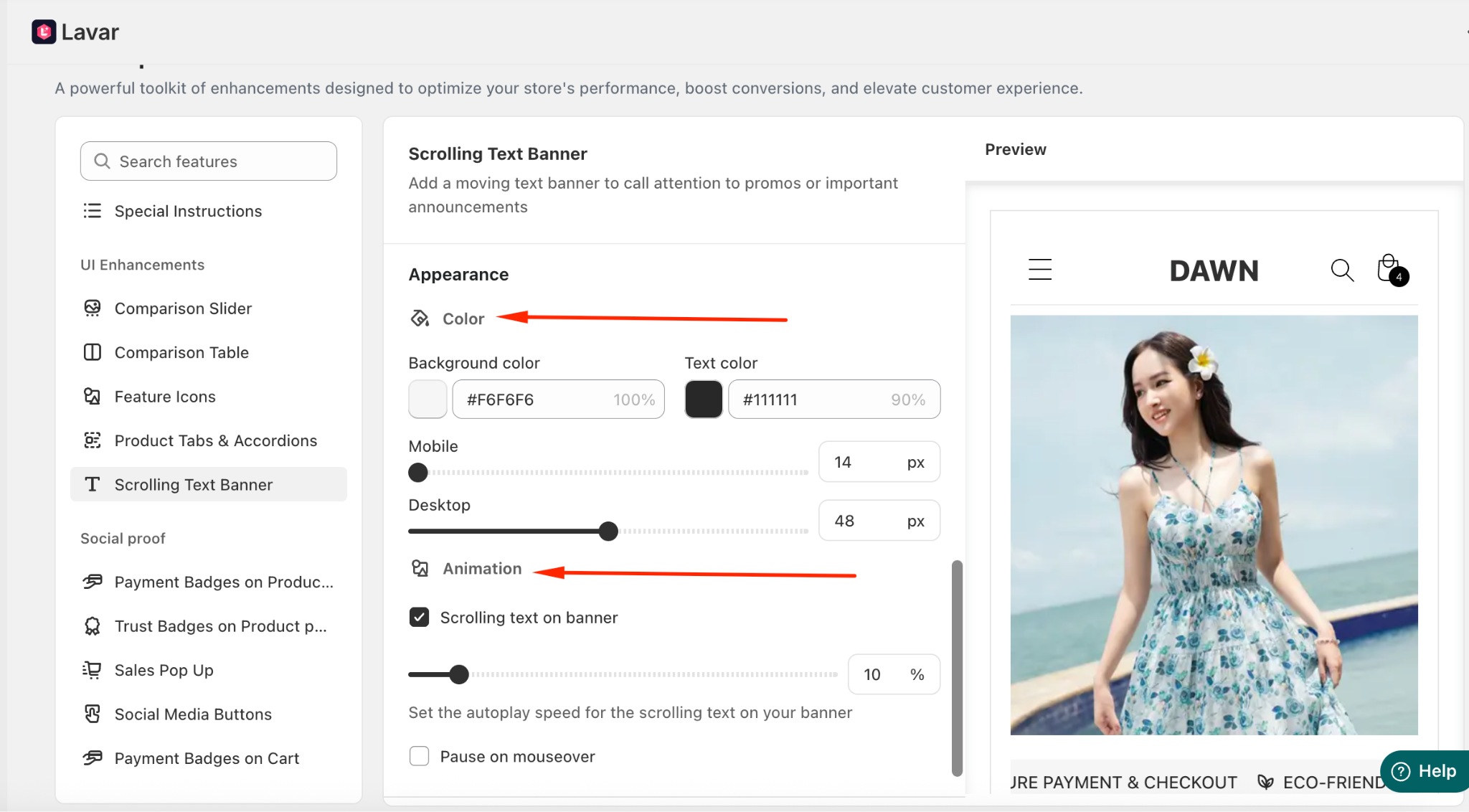This screenshot has height=812, width=1469.
Task: Go to Social Media Buttons feature
Action: [x=193, y=714]
